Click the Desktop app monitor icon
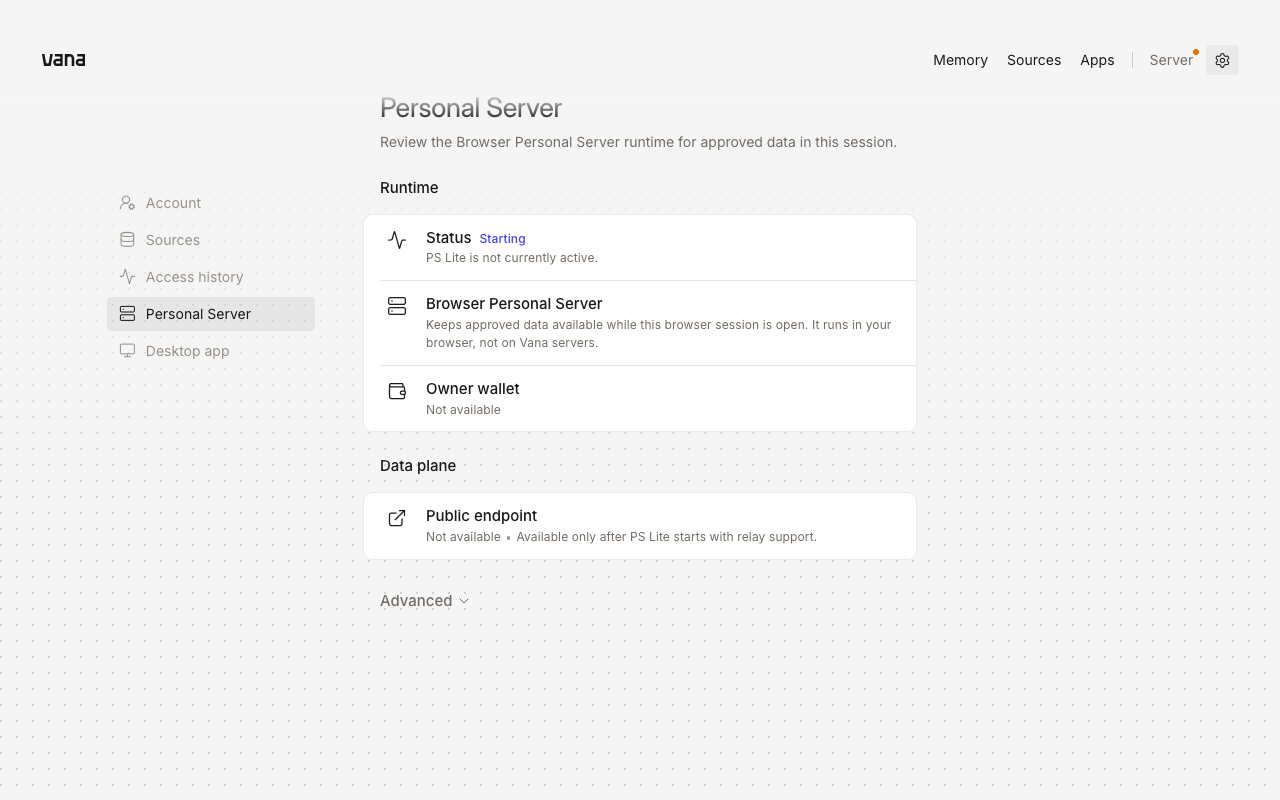Image resolution: width=1280 pixels, height=800 pixels. 127,351
